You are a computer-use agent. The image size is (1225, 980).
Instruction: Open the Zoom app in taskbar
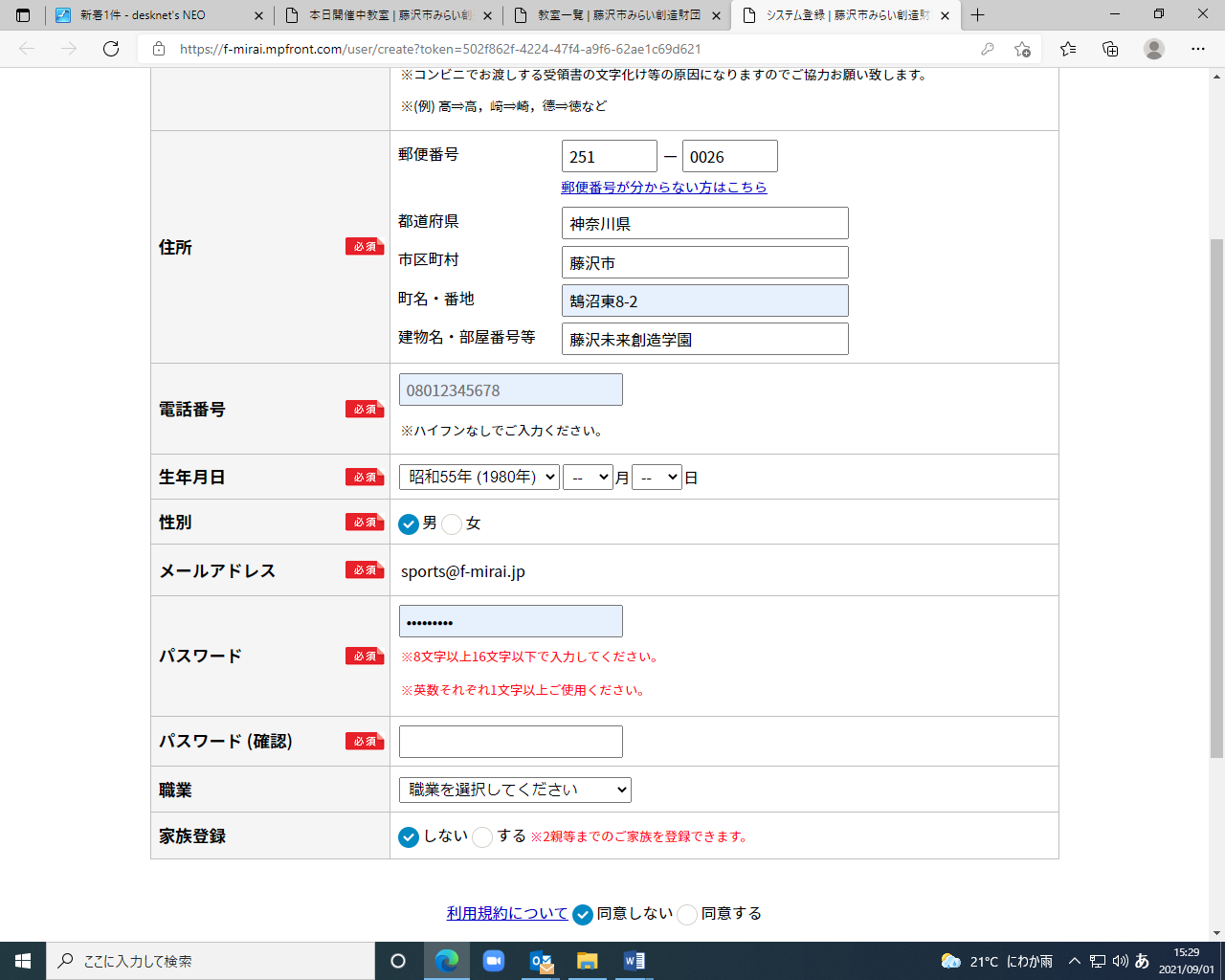point(494,961)
